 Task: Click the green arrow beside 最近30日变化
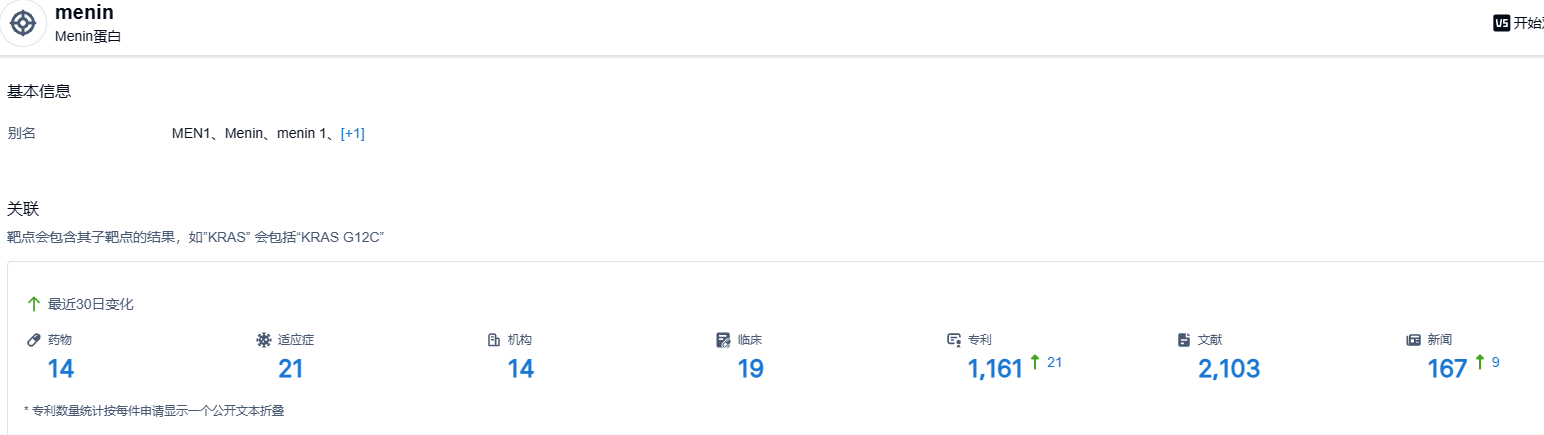(34, 304)
